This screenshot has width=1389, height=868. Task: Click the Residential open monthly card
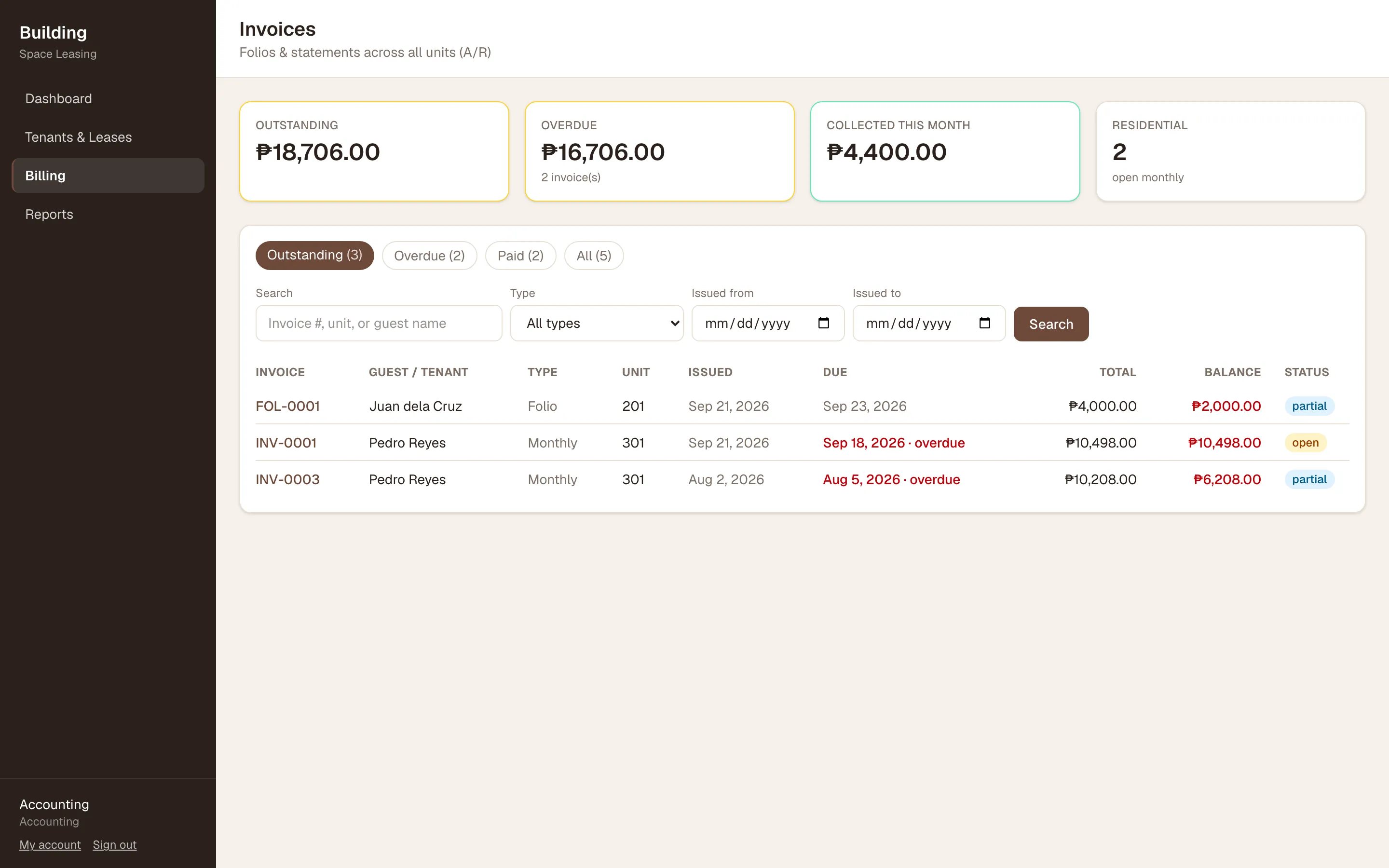click(x=1230, y=151)
